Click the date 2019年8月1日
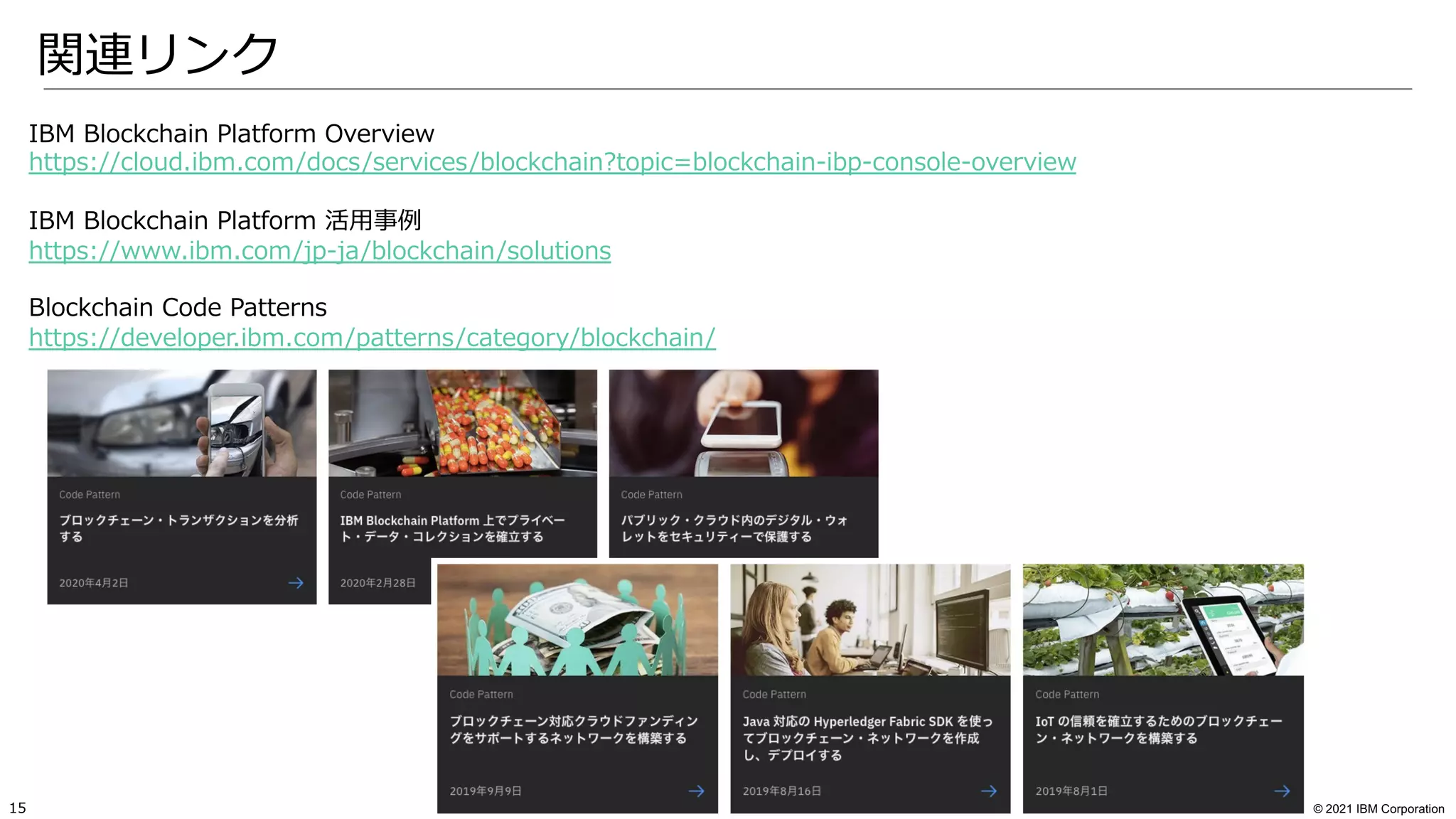1456x819 pixels. [1071, 791]
